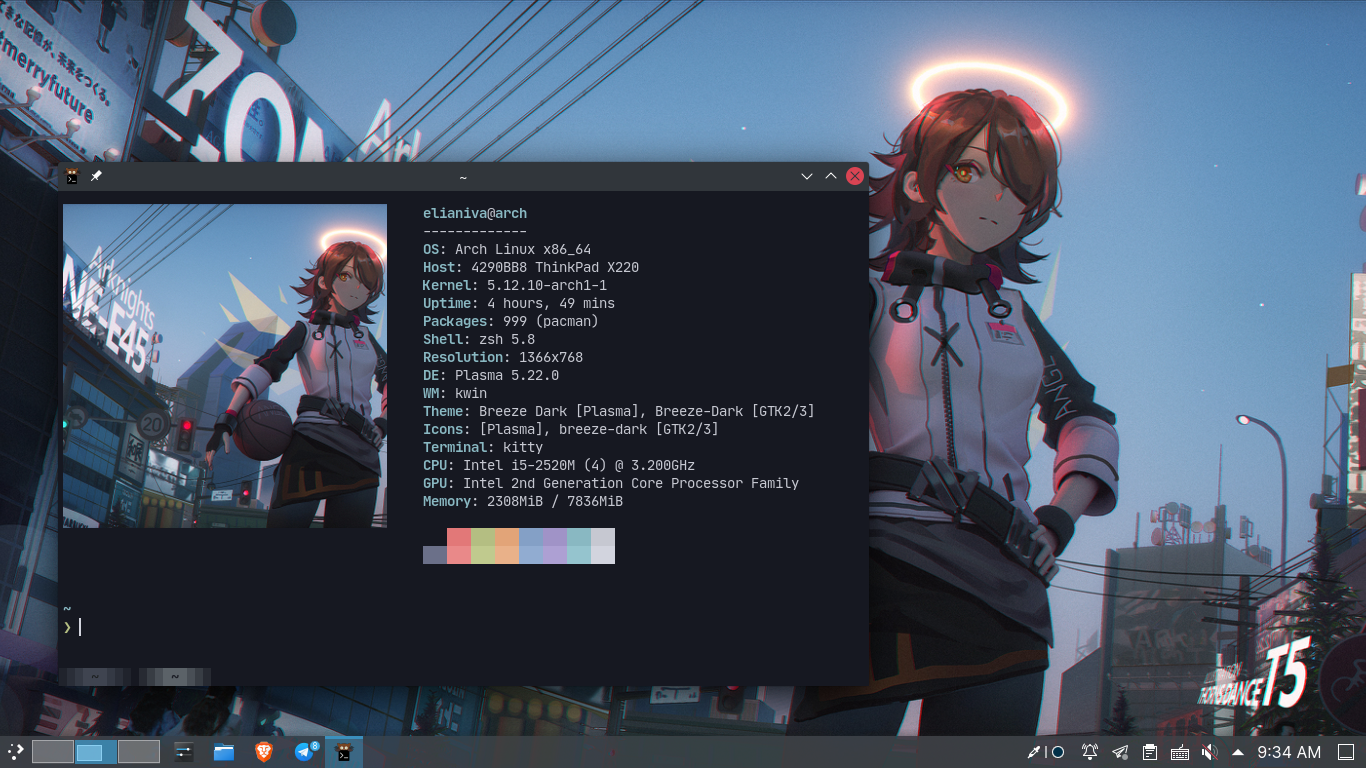
Task: Toggle the pin on all desktops titlebar icon
Action: point(96,176)
